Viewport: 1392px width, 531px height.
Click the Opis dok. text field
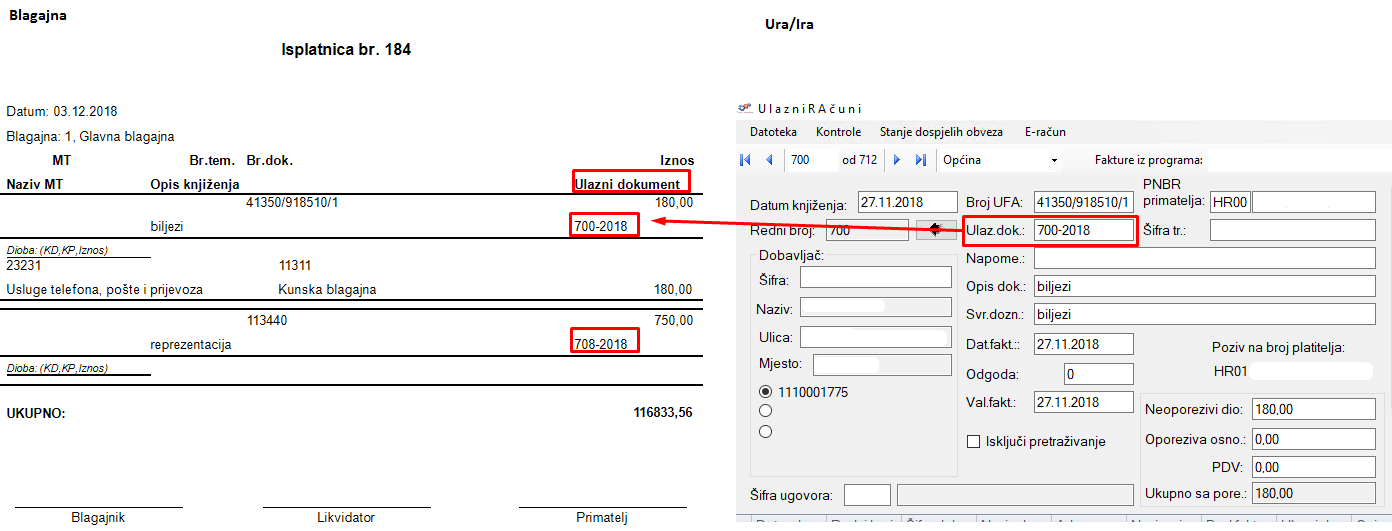tap(1204, 286)
